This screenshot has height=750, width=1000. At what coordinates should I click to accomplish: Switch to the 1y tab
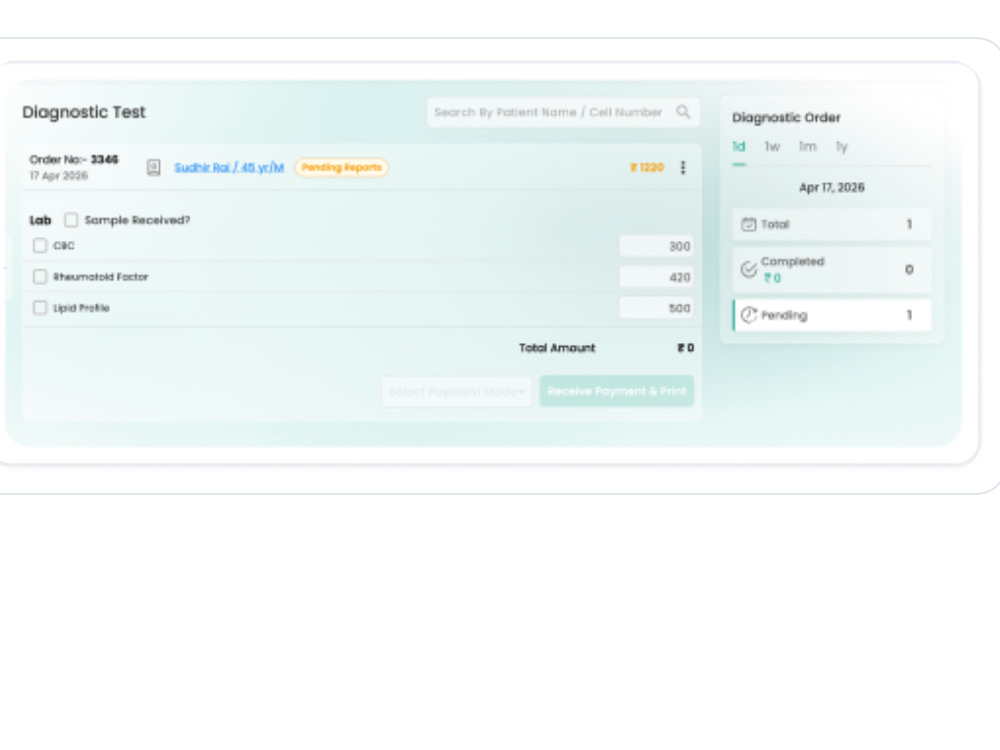pyautogui.click(x=842, y=147)
